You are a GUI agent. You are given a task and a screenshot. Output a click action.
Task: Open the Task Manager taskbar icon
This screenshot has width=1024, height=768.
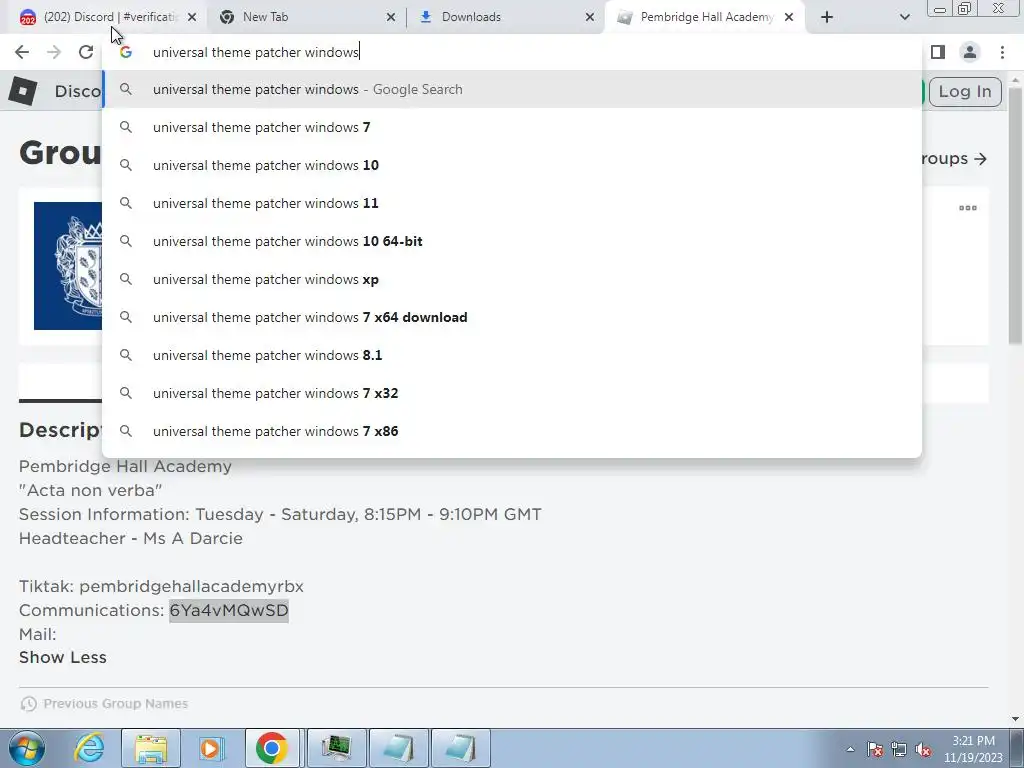click(336, 748)
